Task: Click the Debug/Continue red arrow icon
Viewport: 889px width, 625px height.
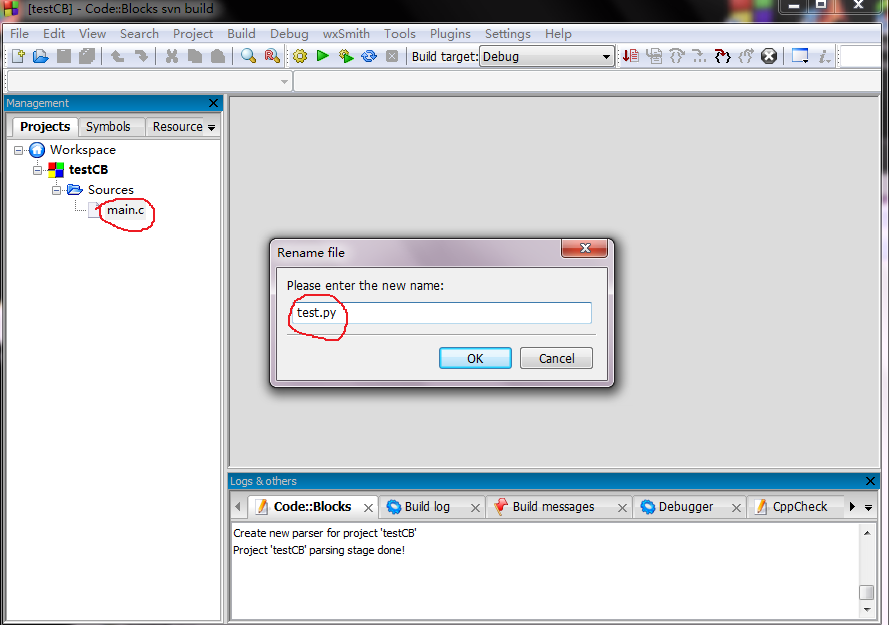Action: (x=630, y=56)
